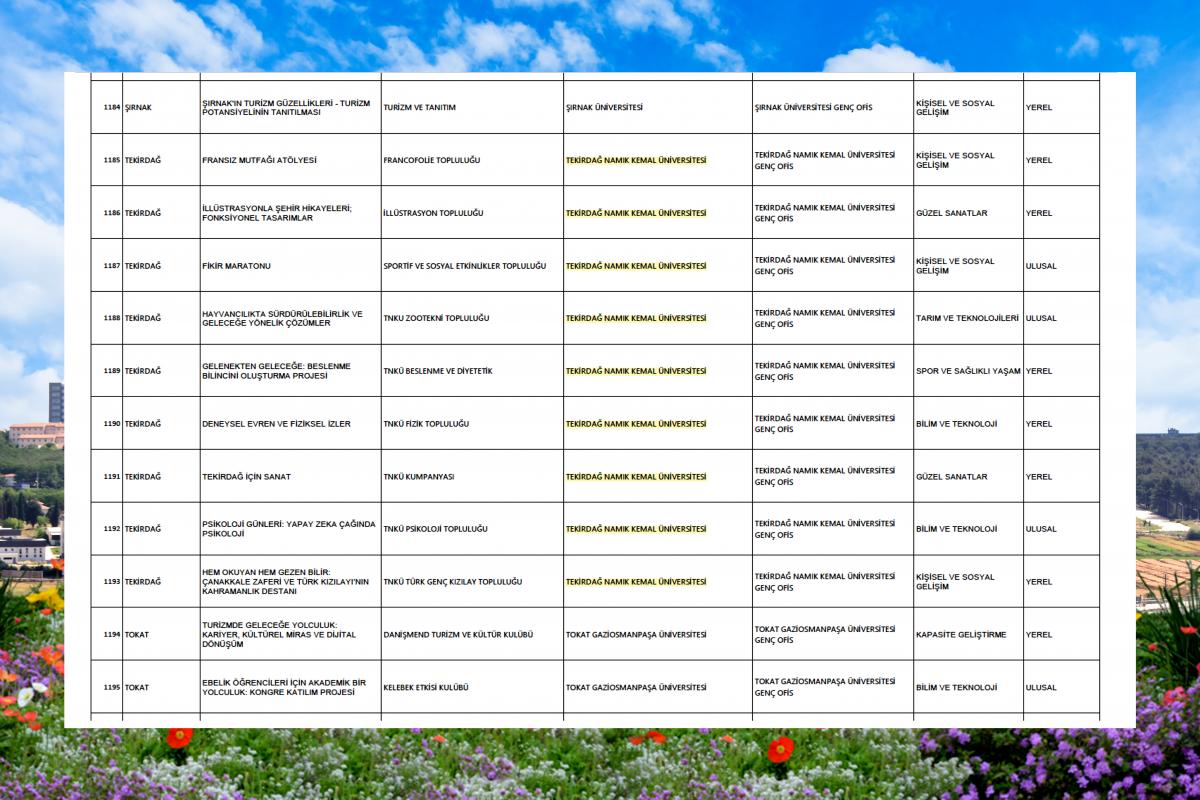Select KAPASİTE GELİŞTİRME category cell
The width and height of the screenshot is (1200, 800).
pyautogui.click(x=968, y=635)
